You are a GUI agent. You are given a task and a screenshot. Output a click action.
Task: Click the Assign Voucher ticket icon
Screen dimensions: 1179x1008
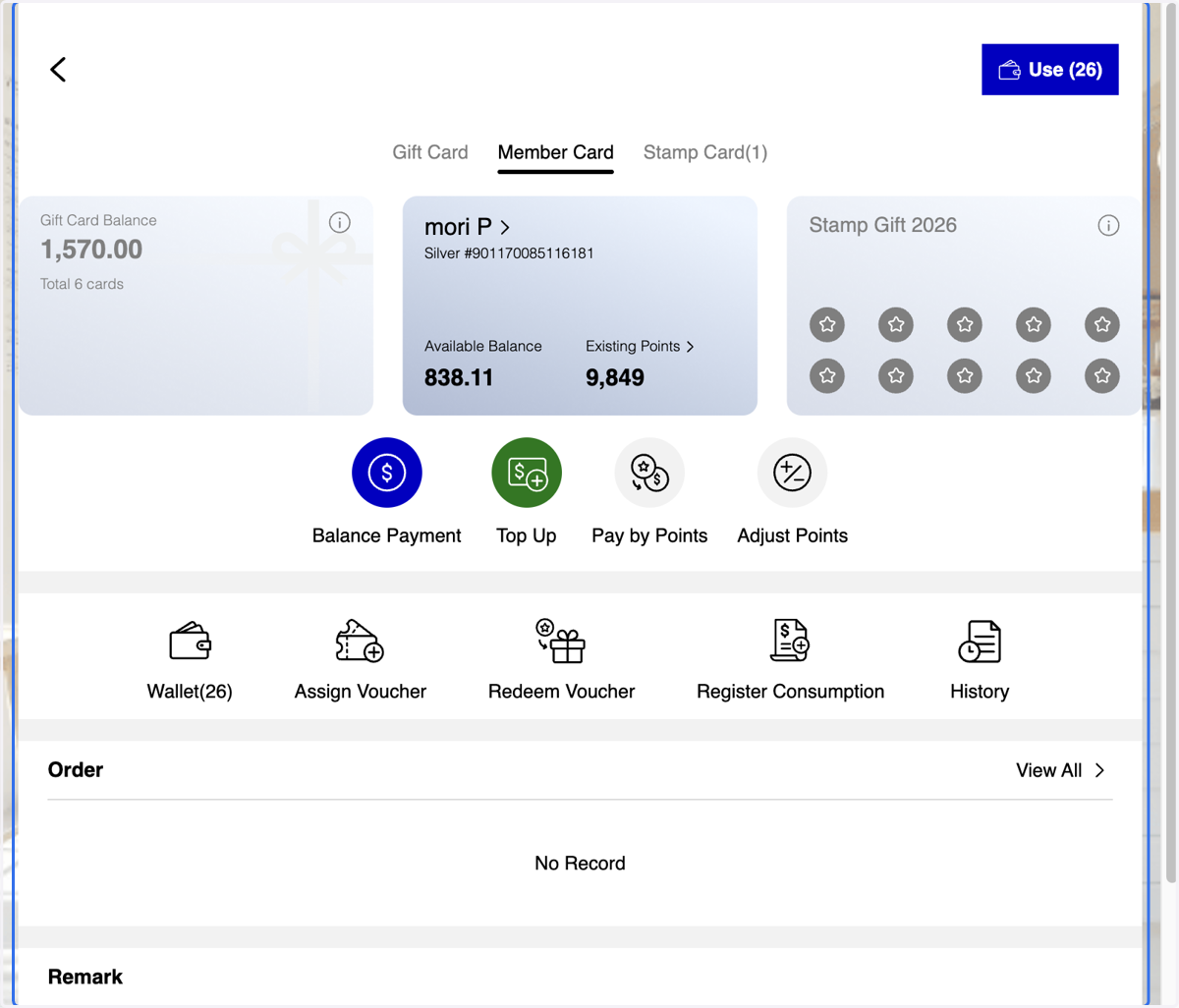tap(360, 641)
